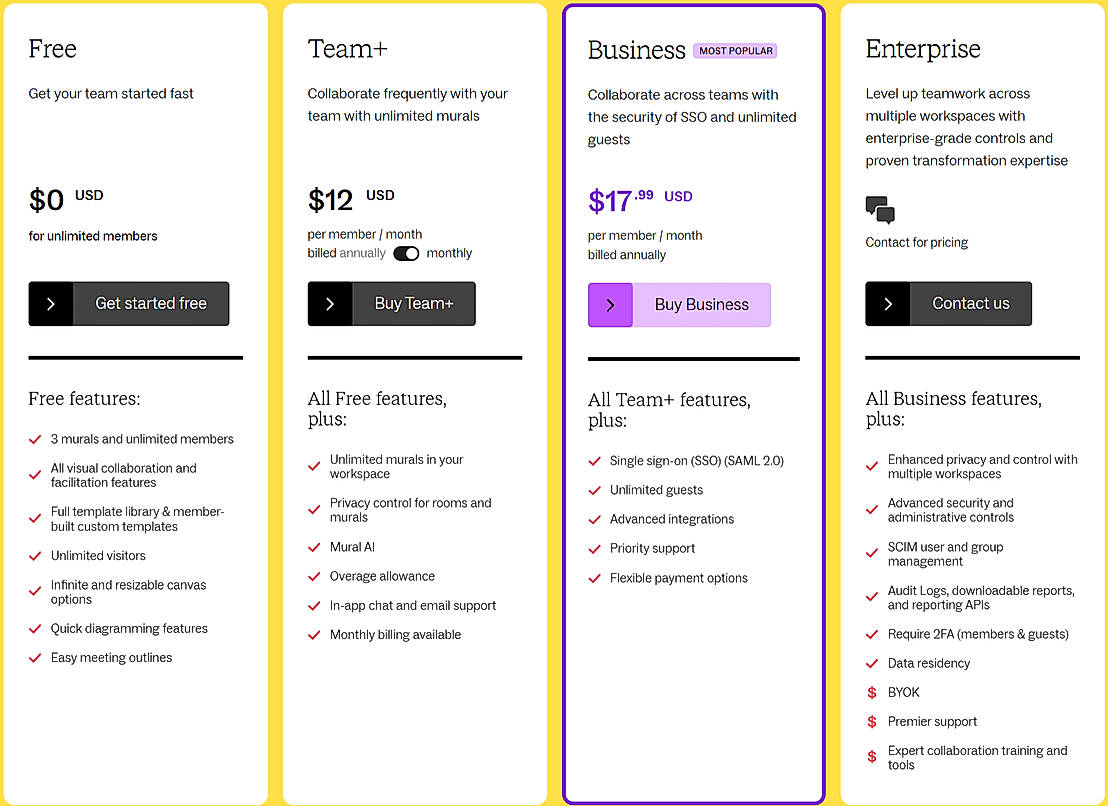Click the $17.99 Business price
This screenshot has height=806, width=1108.
(x=620, y=200)
